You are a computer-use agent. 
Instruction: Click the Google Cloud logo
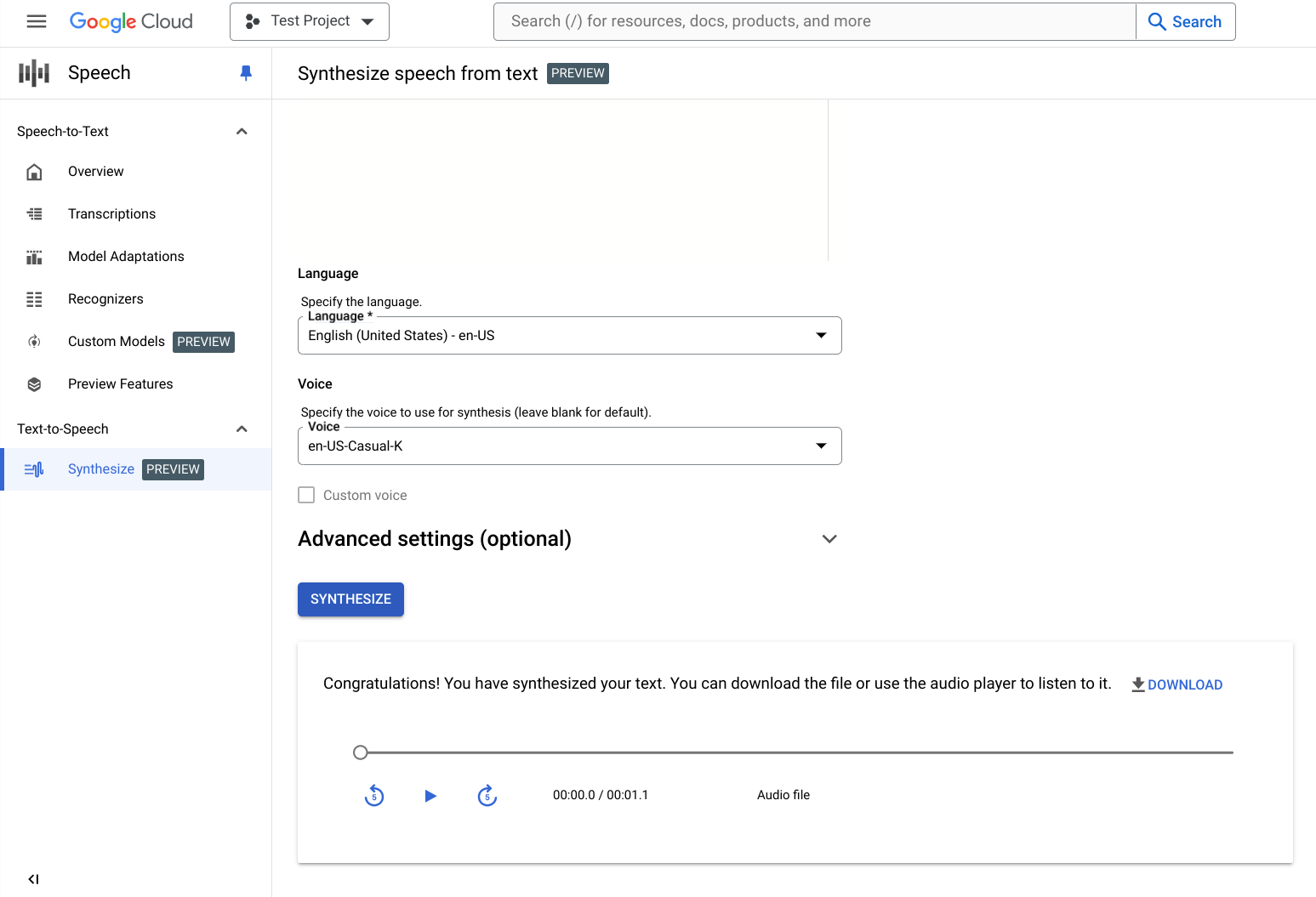tap(131, 21)
